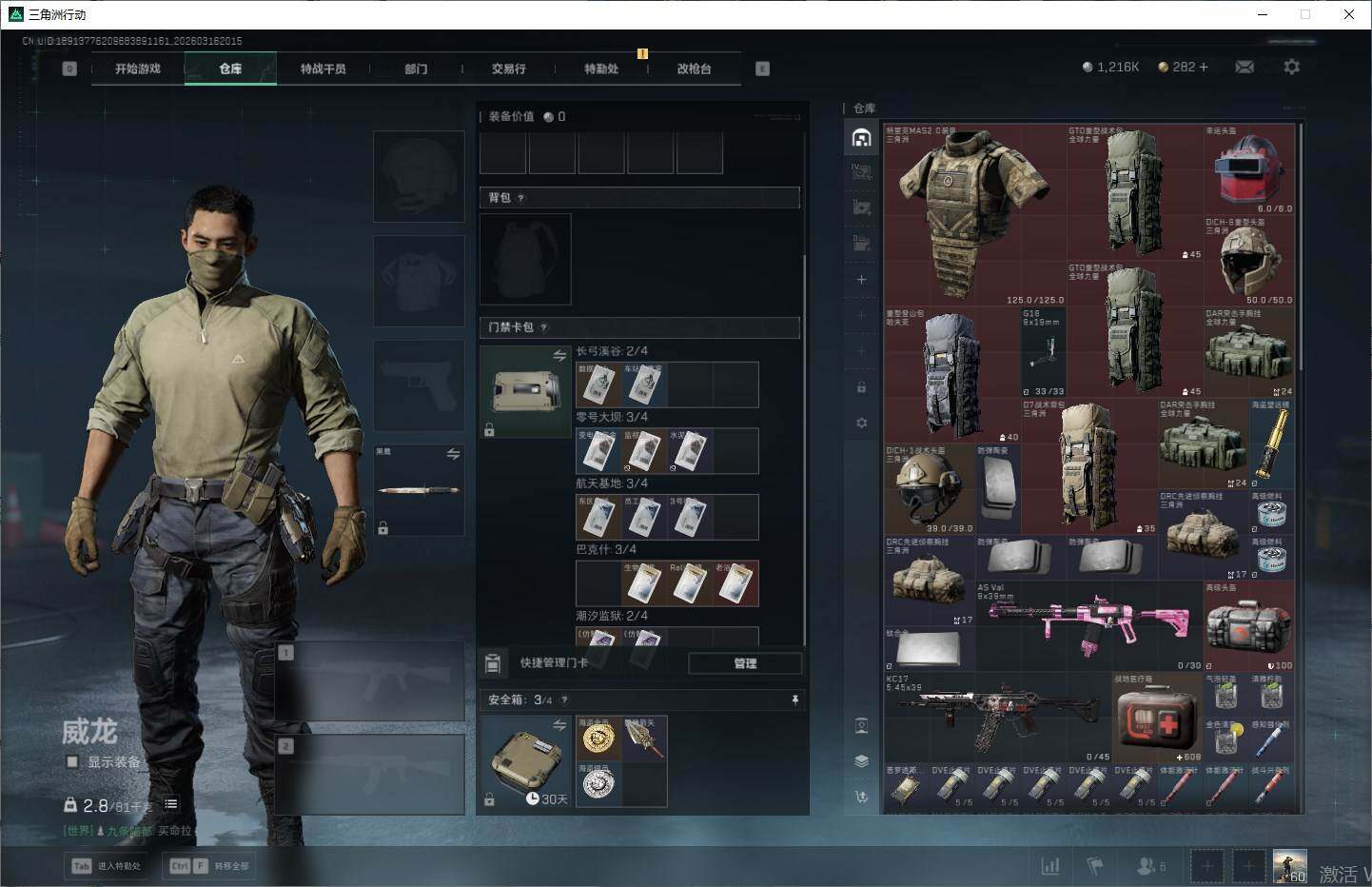
Task: Select the grey heavy mountaineering backpack
Action: coord(952,375)
